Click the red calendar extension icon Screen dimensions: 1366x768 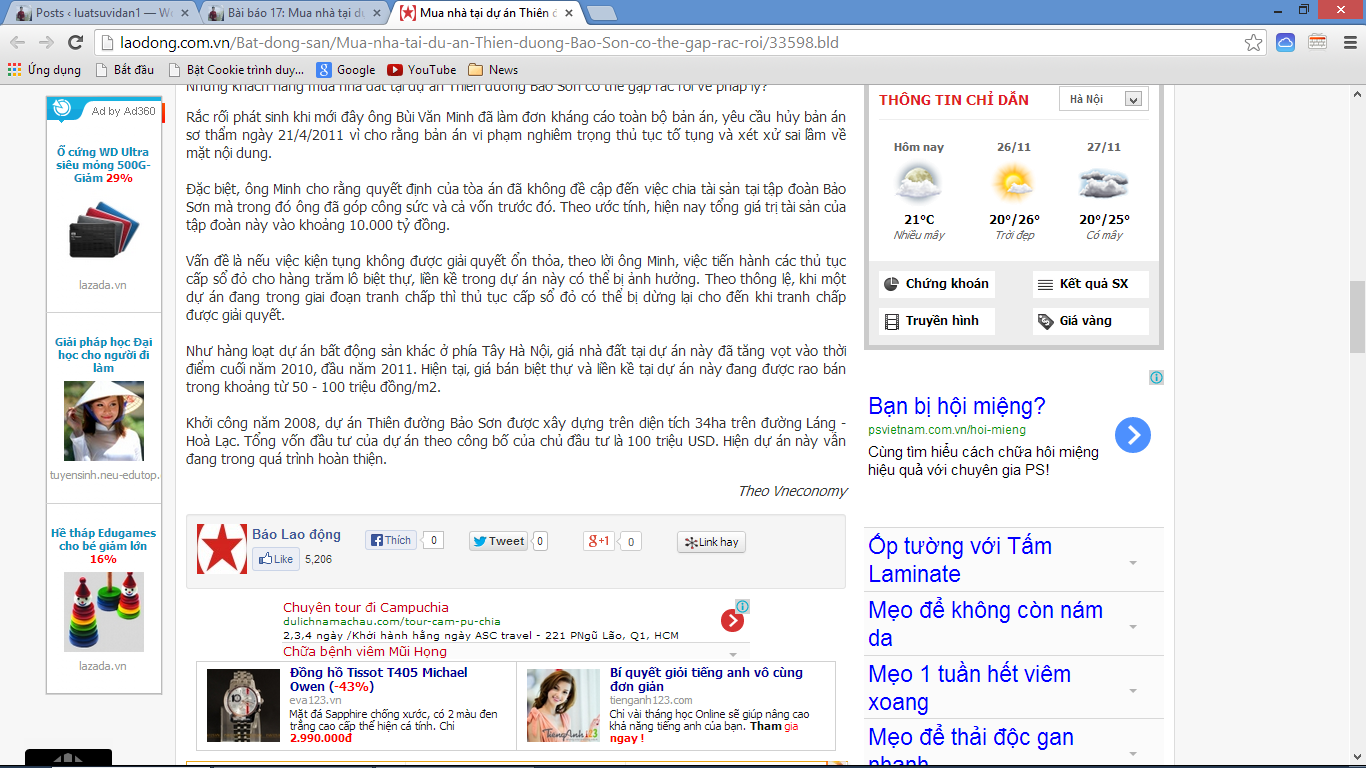point(1317,42)
